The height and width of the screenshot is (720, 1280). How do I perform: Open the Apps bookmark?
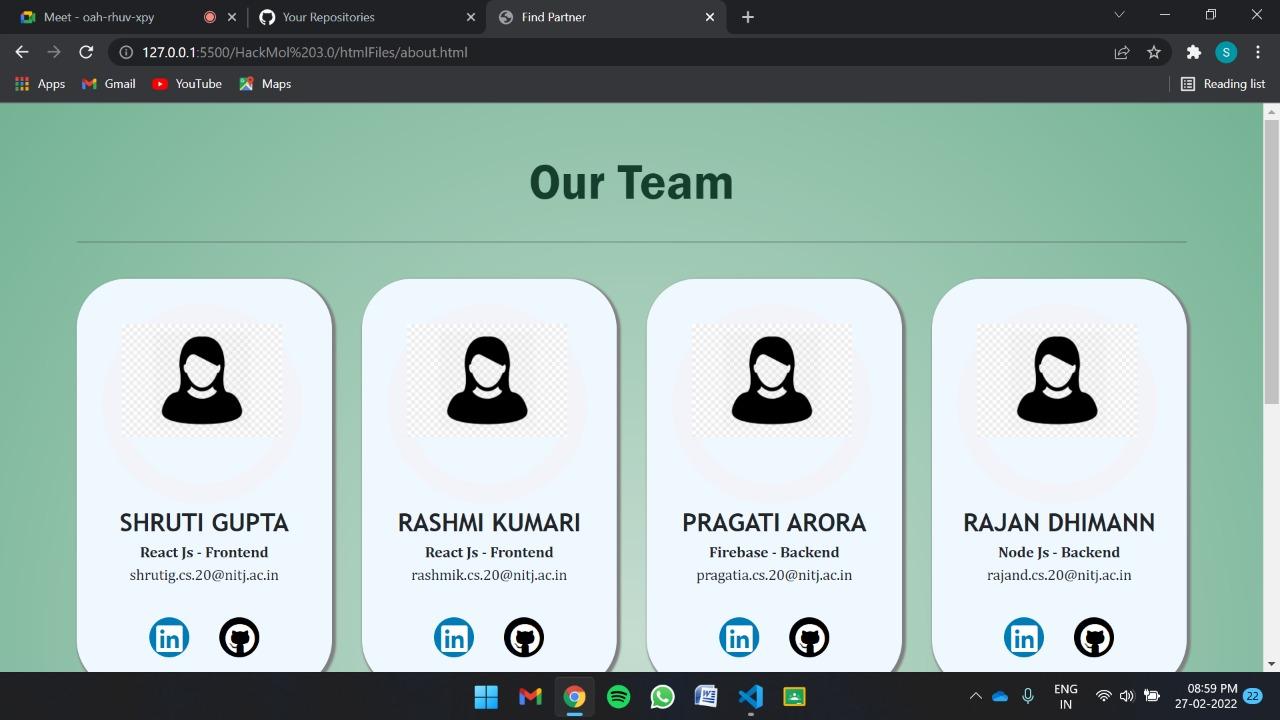[40, 84]
